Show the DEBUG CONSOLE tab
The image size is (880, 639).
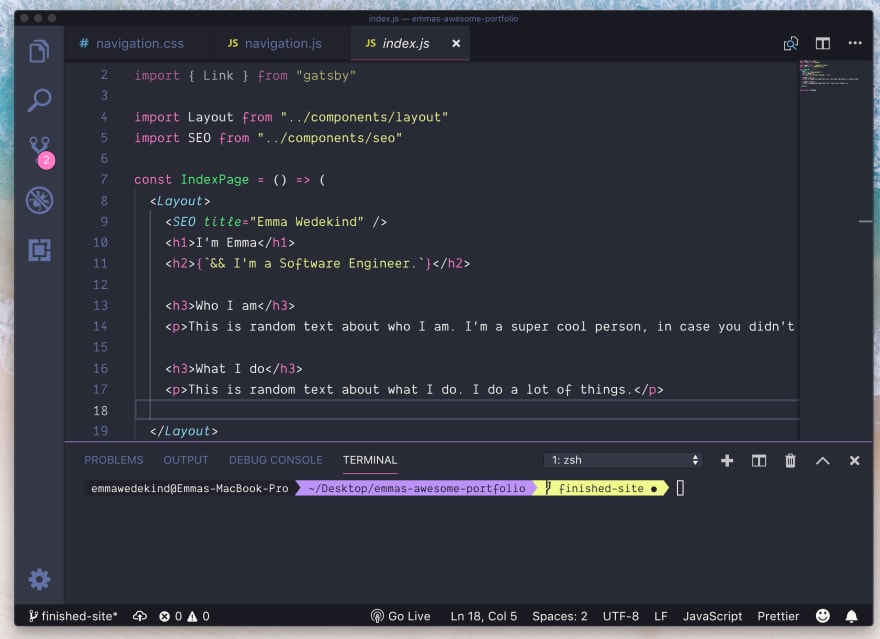click(276, 460)
